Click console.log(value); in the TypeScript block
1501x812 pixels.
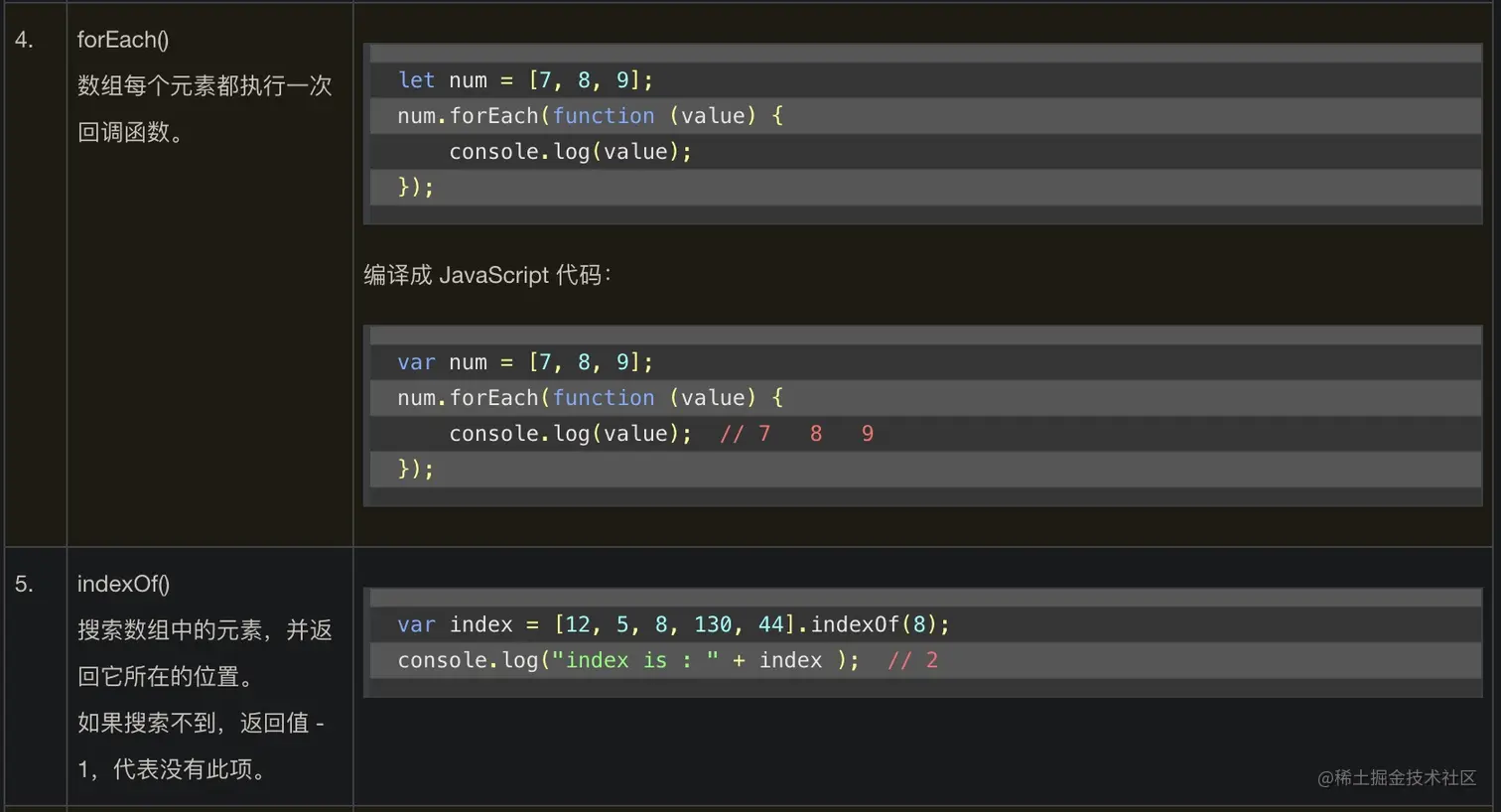571,152
